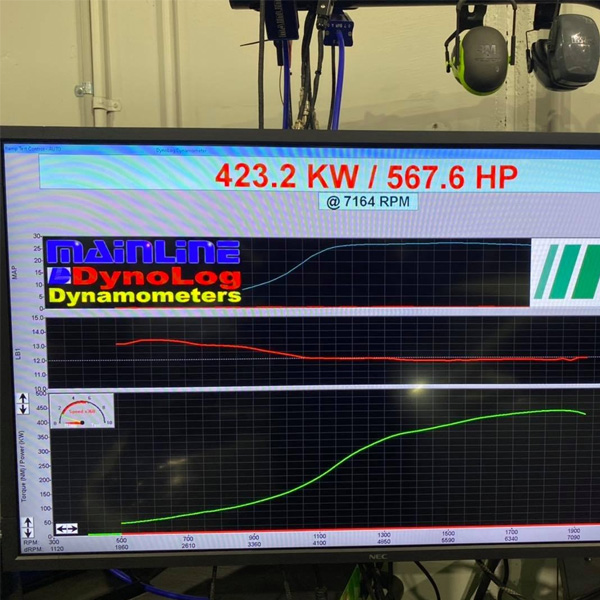Click the red LB1 lambda trace
Image resolution: width=600 pixels, height=600 pixels.
coord(300,354)
